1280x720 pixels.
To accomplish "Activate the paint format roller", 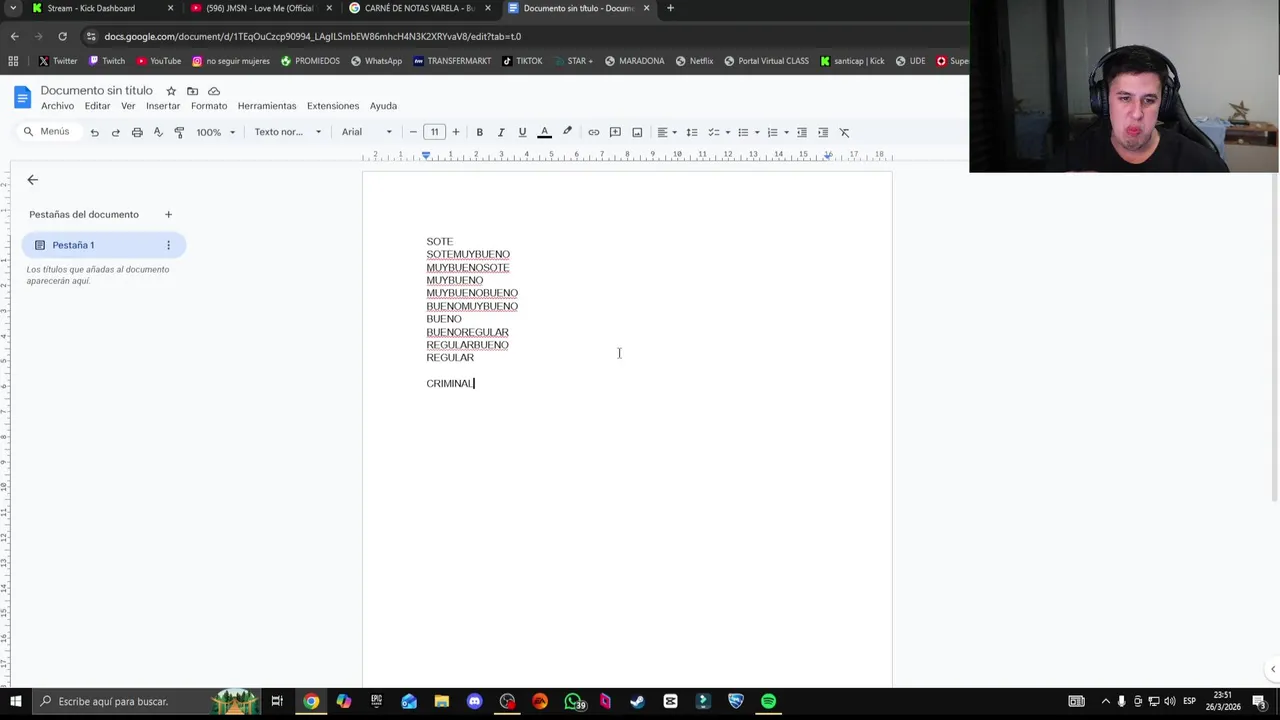I will pyautogui.click(x=179, y=132).
